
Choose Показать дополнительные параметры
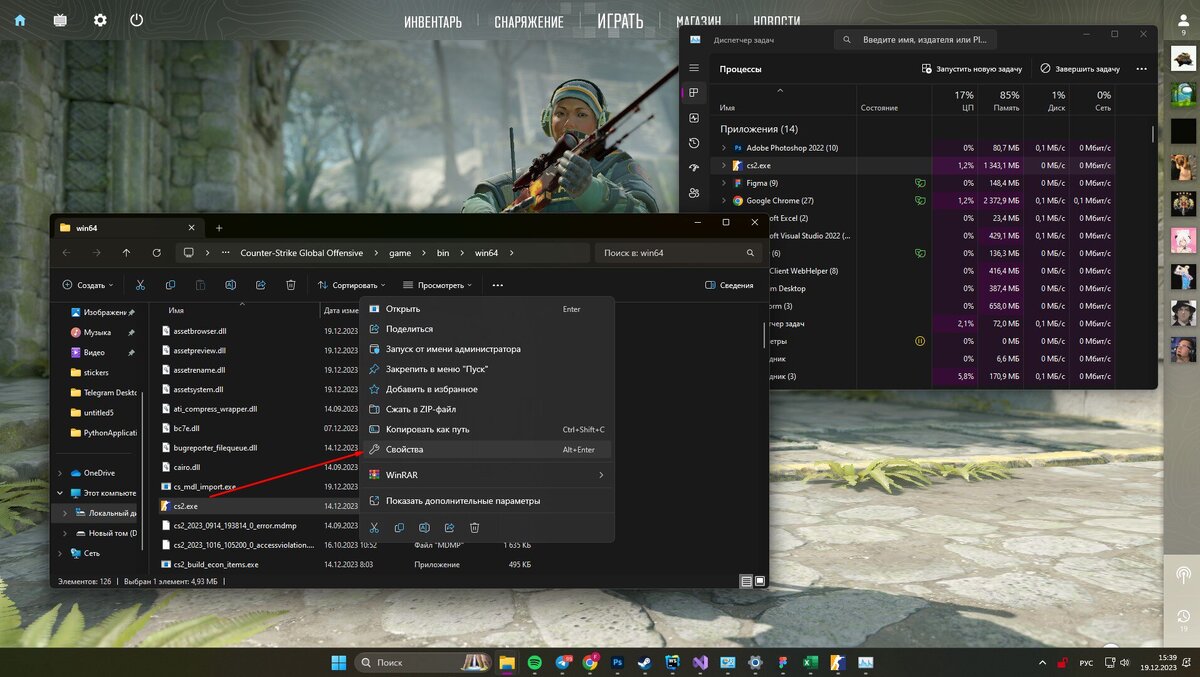pyautogui.click(x=486, y=501)
